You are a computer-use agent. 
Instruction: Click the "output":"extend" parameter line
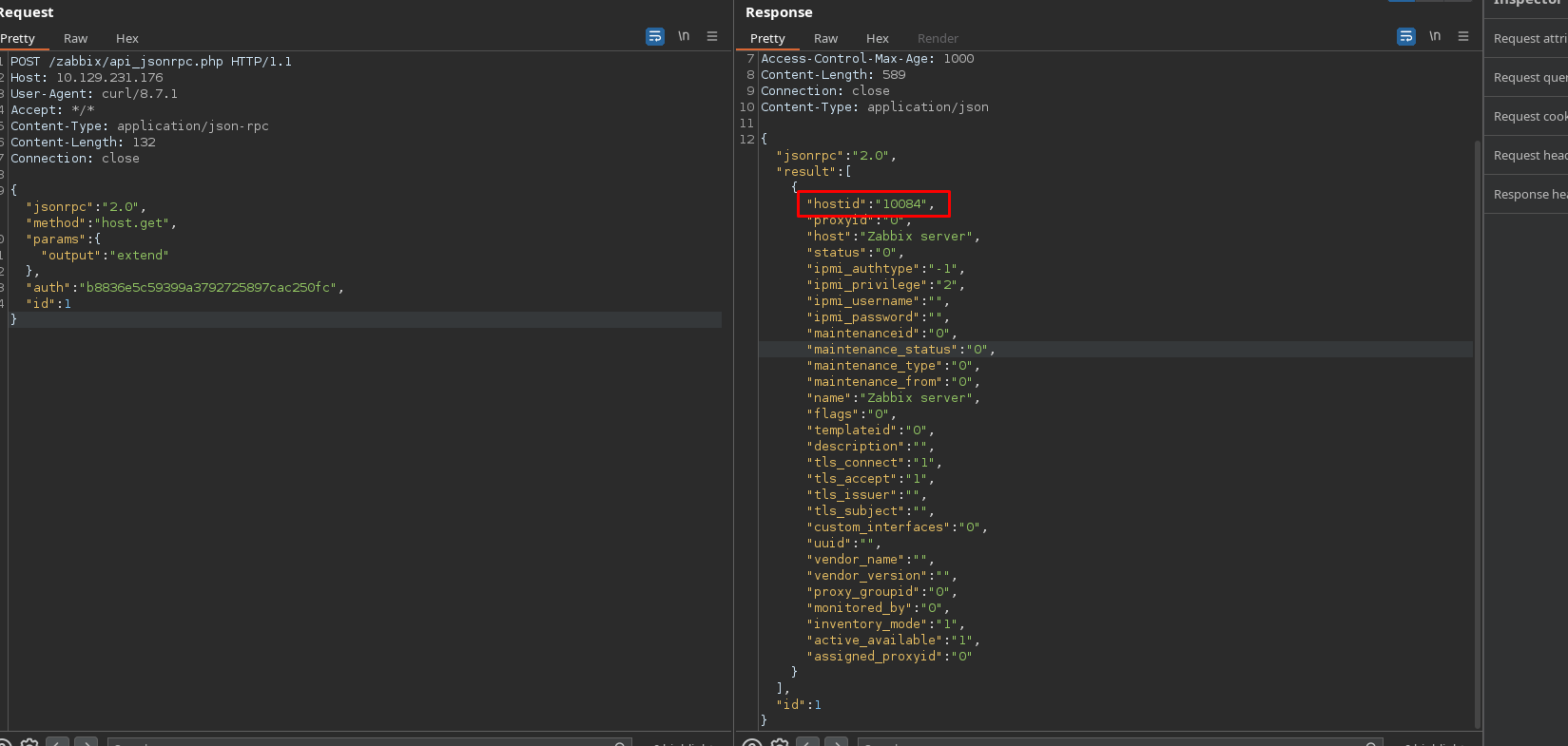(105, 255)
